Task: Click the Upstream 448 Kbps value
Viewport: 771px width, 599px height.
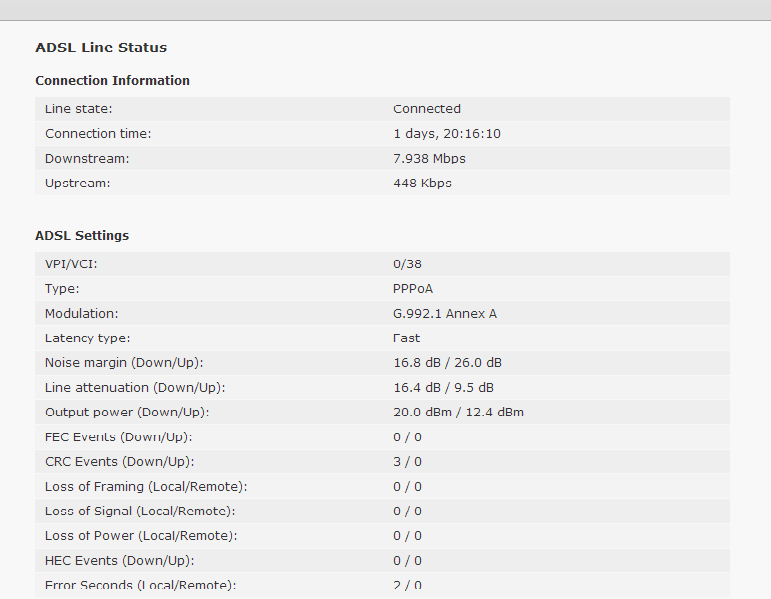Action: pyautogui.click(x=422, y=183)
